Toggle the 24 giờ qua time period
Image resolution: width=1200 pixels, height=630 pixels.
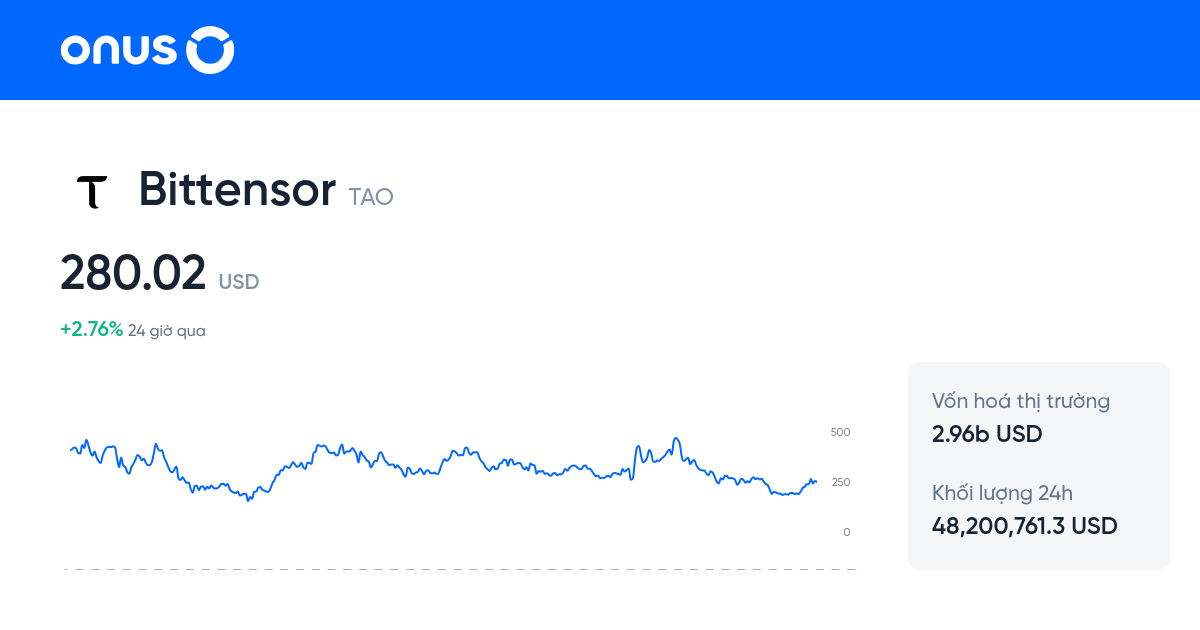pyautogui.click(x=164, y=330)
